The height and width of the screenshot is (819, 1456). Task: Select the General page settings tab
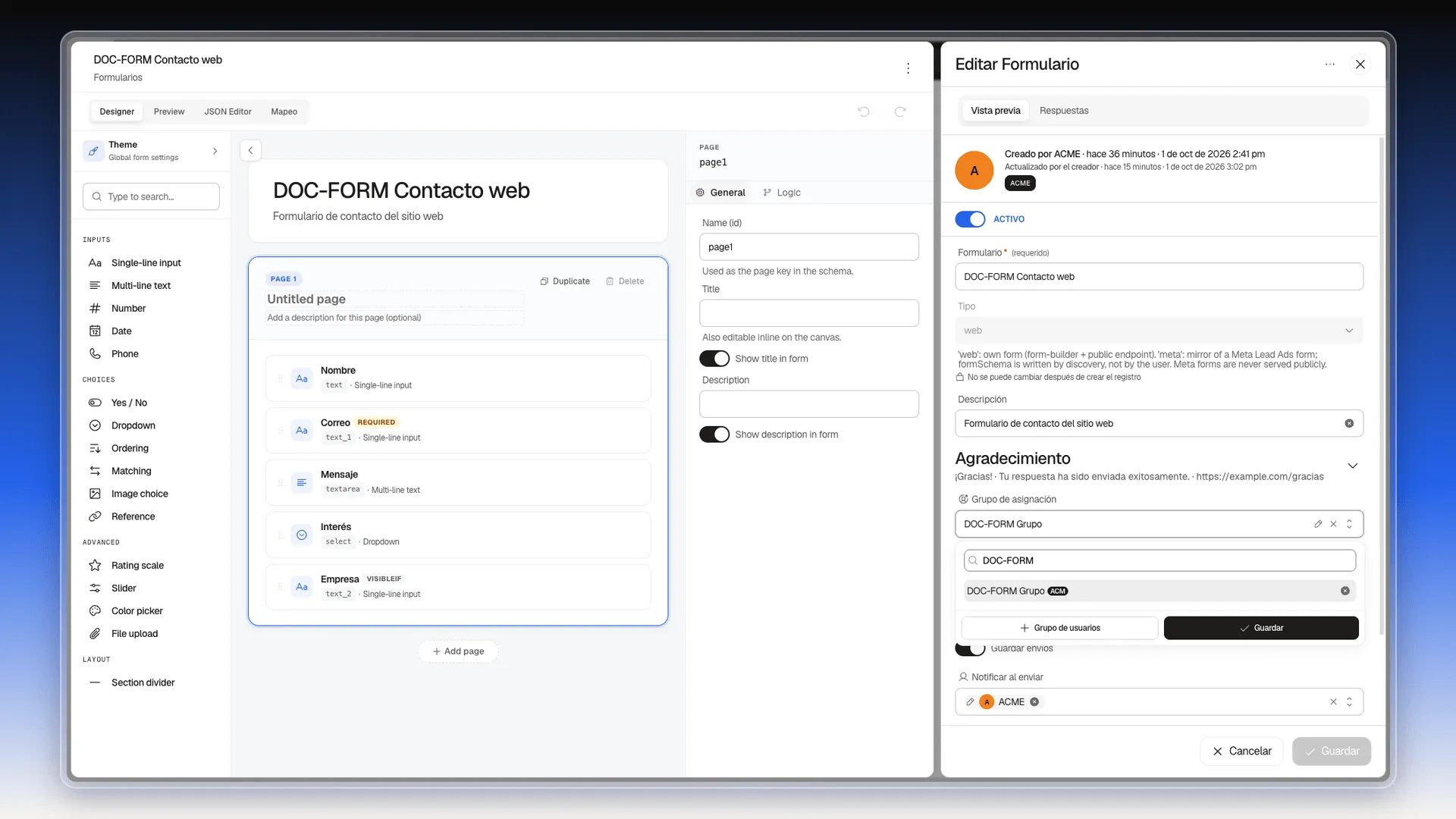pos(721,193)
